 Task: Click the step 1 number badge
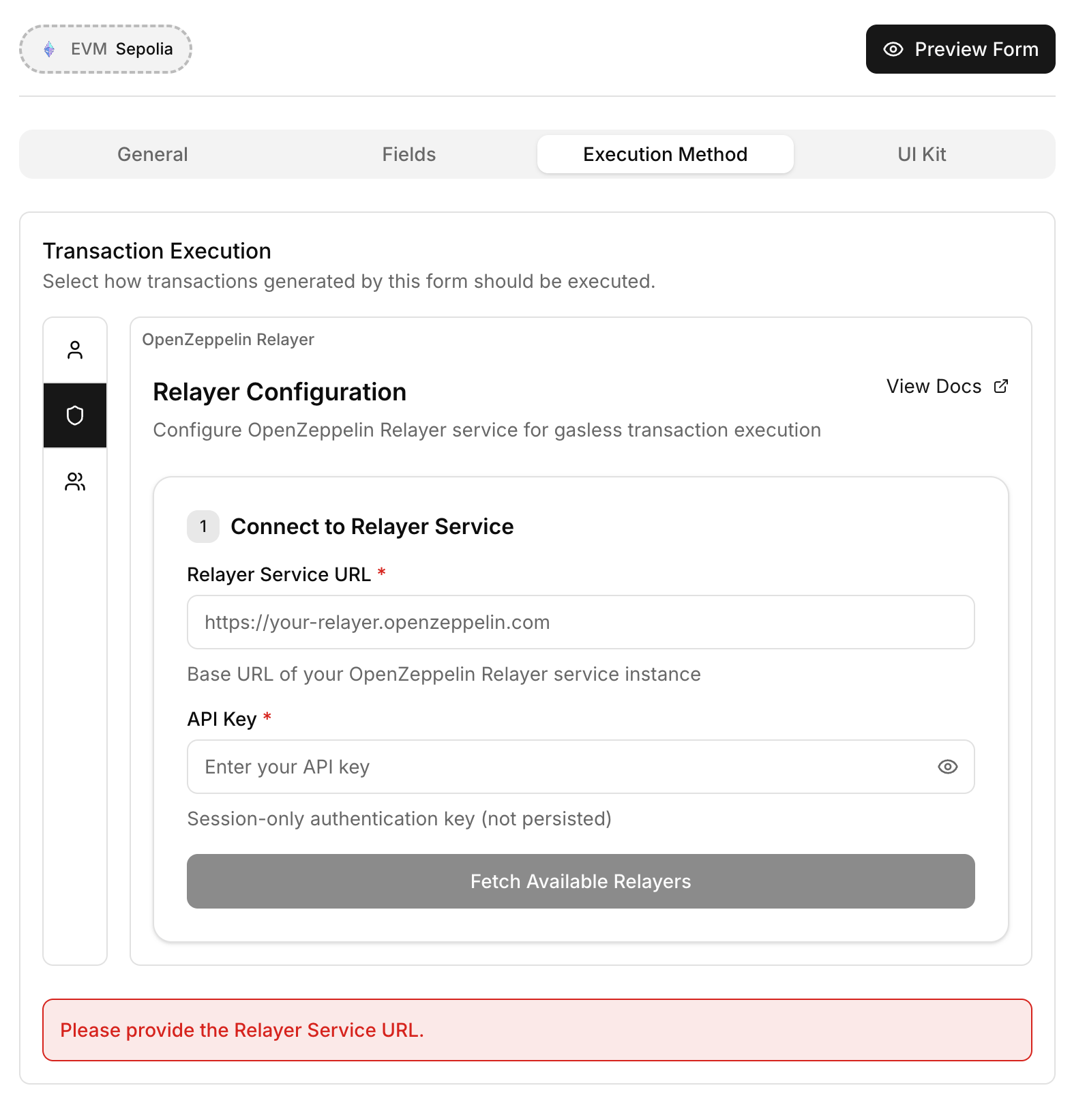(x=203, y=526)
